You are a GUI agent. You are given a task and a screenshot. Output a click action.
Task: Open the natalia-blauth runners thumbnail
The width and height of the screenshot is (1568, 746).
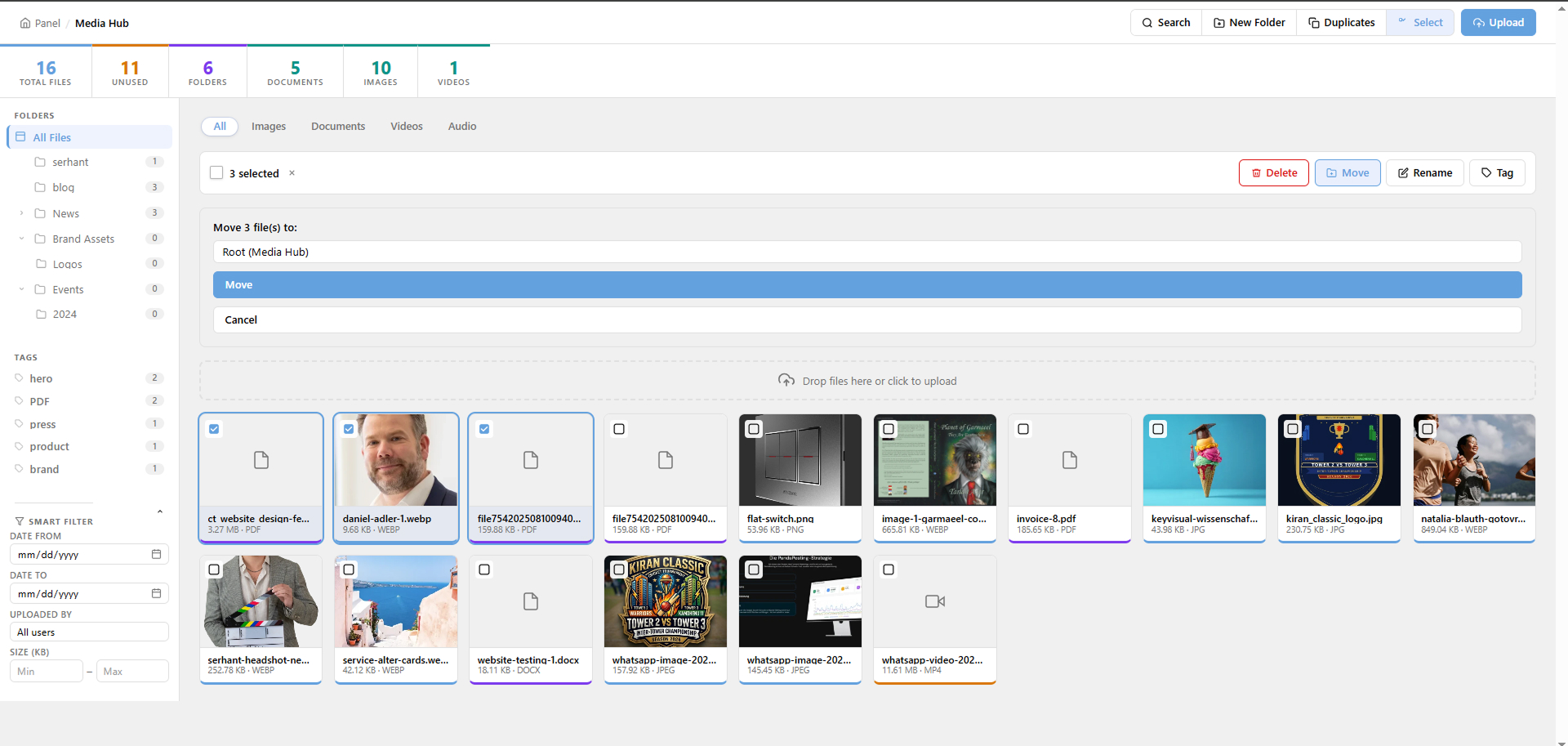coord(1474,460)
